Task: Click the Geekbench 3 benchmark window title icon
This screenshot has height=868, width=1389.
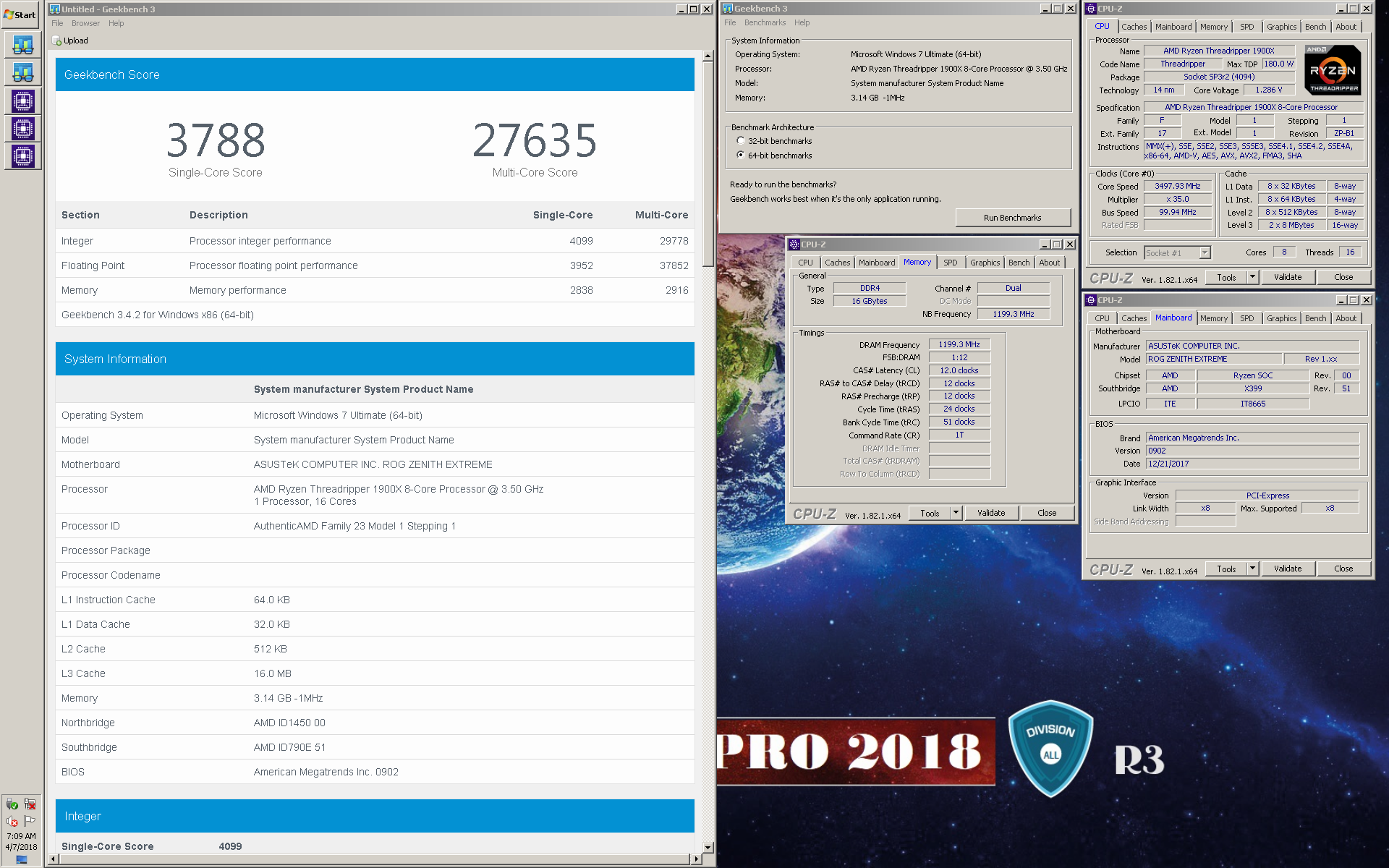Action: point(728,9)
